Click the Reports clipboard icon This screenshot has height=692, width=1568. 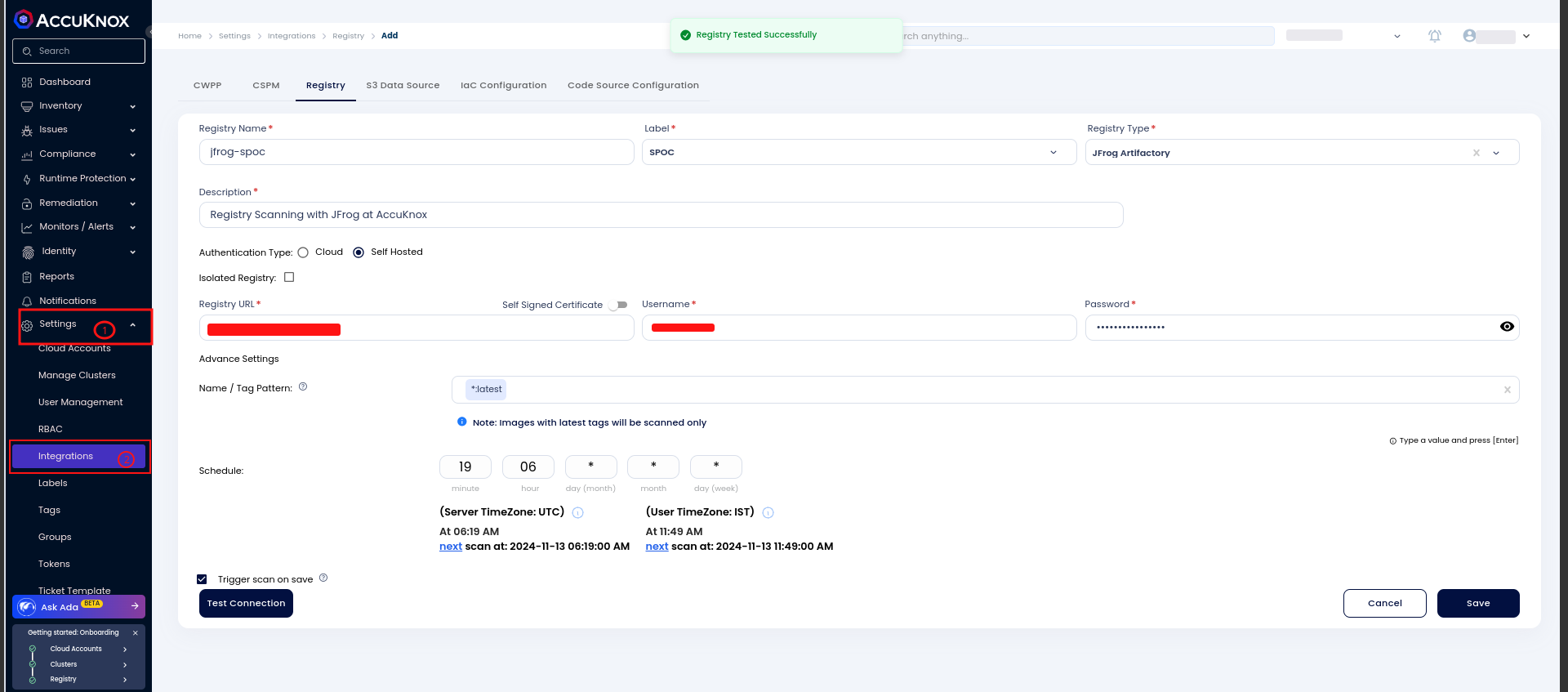coord(27,277)
